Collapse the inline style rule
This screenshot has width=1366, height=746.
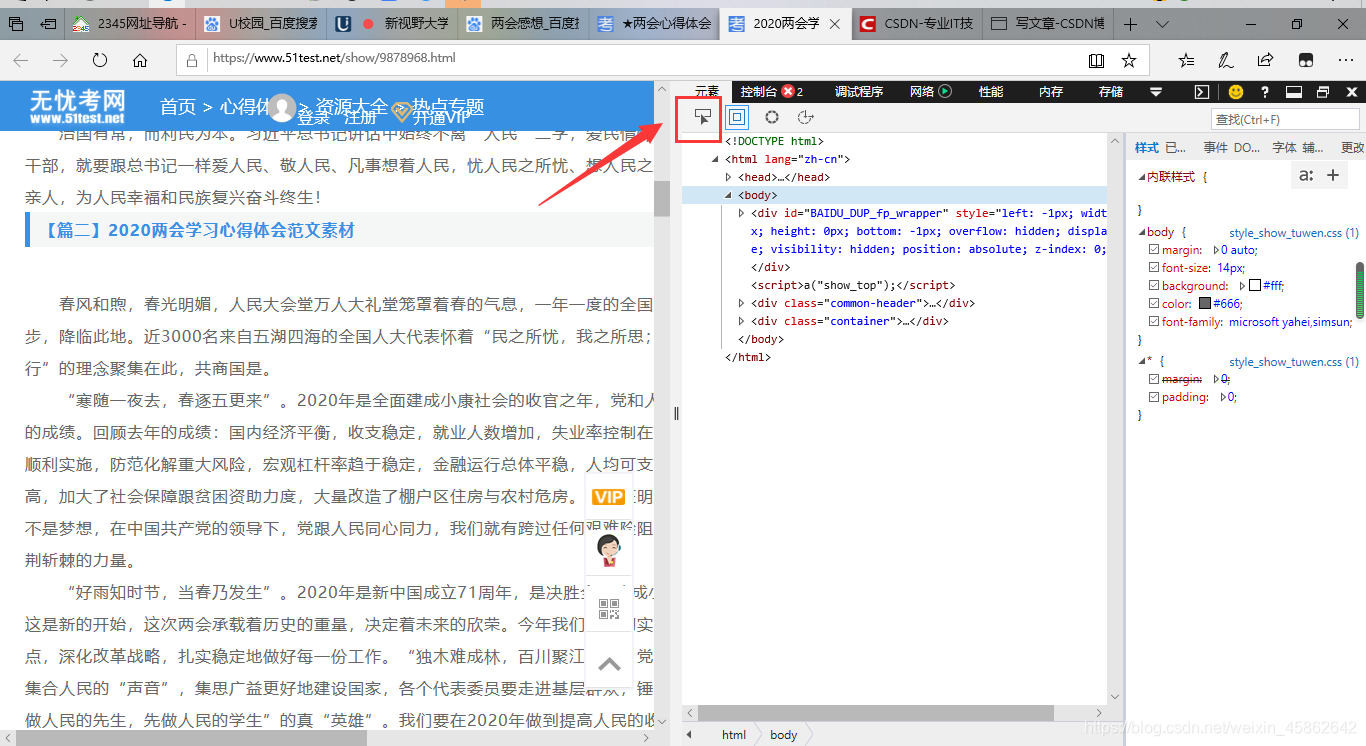point(1142,177)
